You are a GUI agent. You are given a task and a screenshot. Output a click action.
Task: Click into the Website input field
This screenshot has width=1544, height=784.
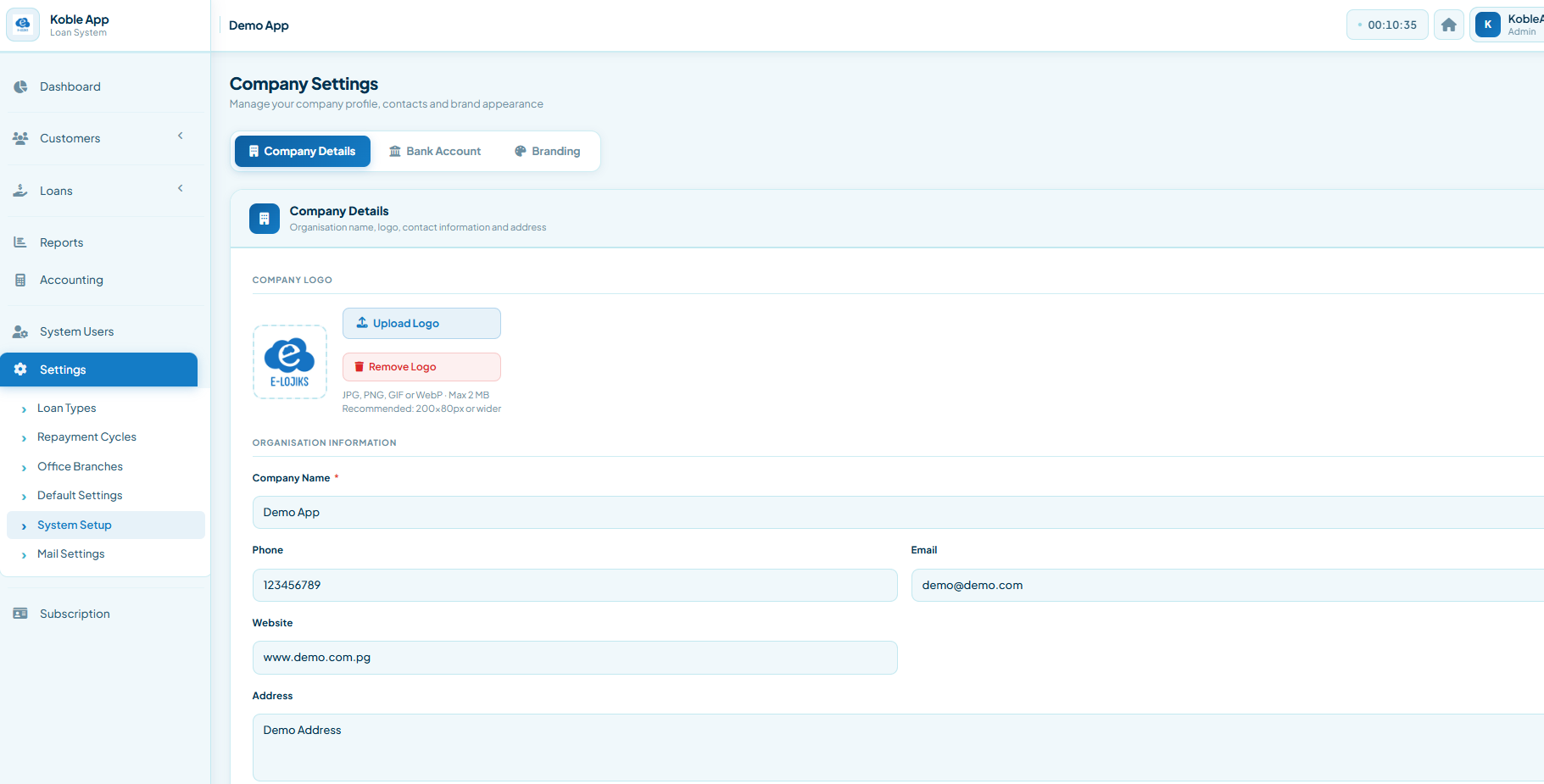pyautogui.click(x=574, y=658)
